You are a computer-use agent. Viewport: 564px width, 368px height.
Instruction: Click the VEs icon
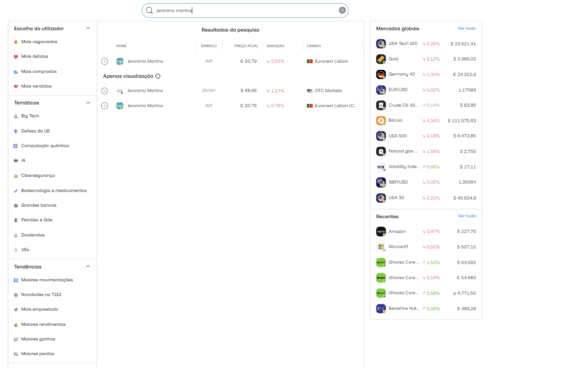tap(15, 250)
